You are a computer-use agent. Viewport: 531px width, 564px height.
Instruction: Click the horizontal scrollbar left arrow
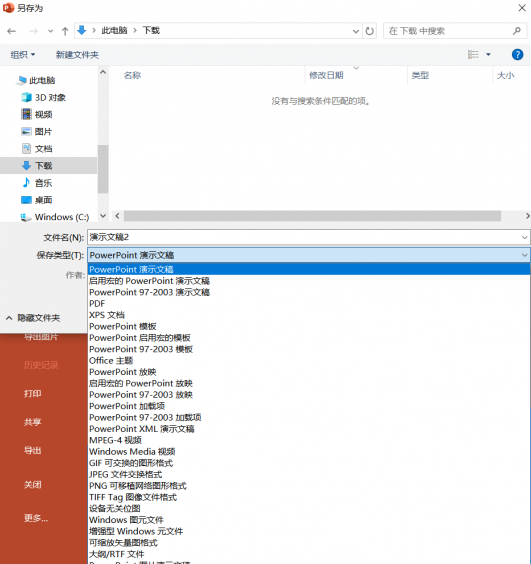(117, 216)
